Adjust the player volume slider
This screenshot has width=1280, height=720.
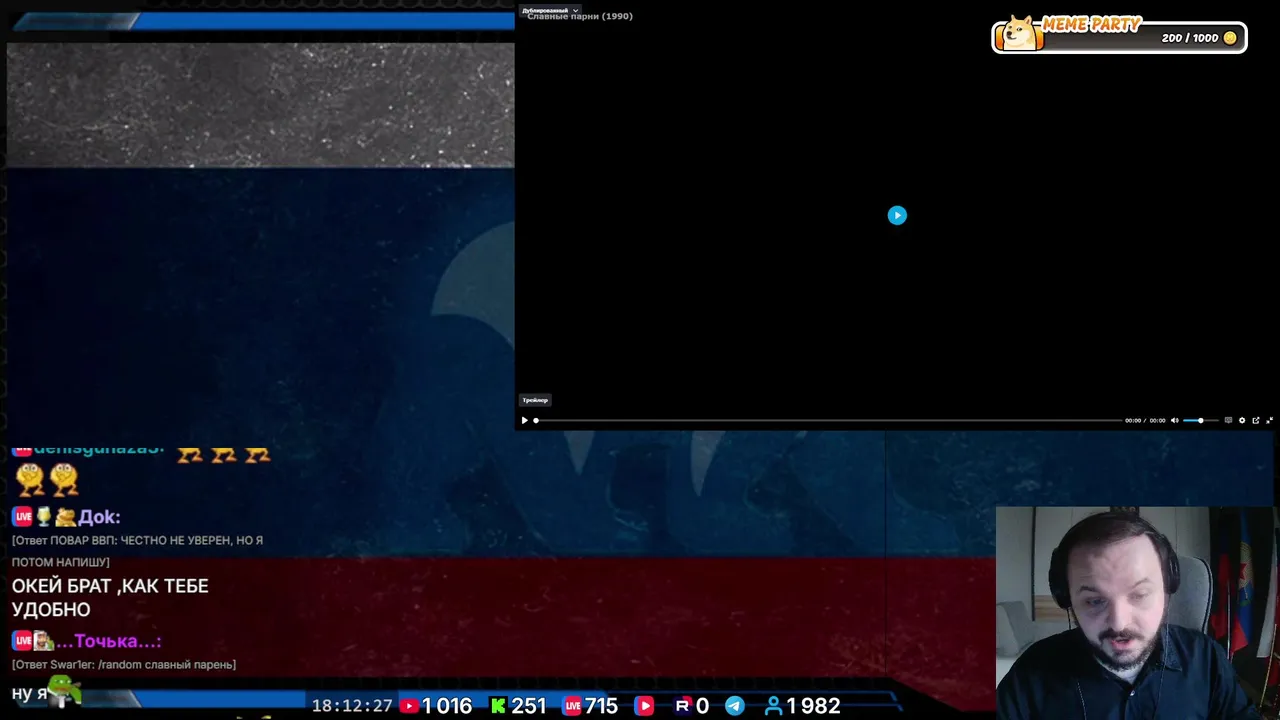pos(1200,420)
